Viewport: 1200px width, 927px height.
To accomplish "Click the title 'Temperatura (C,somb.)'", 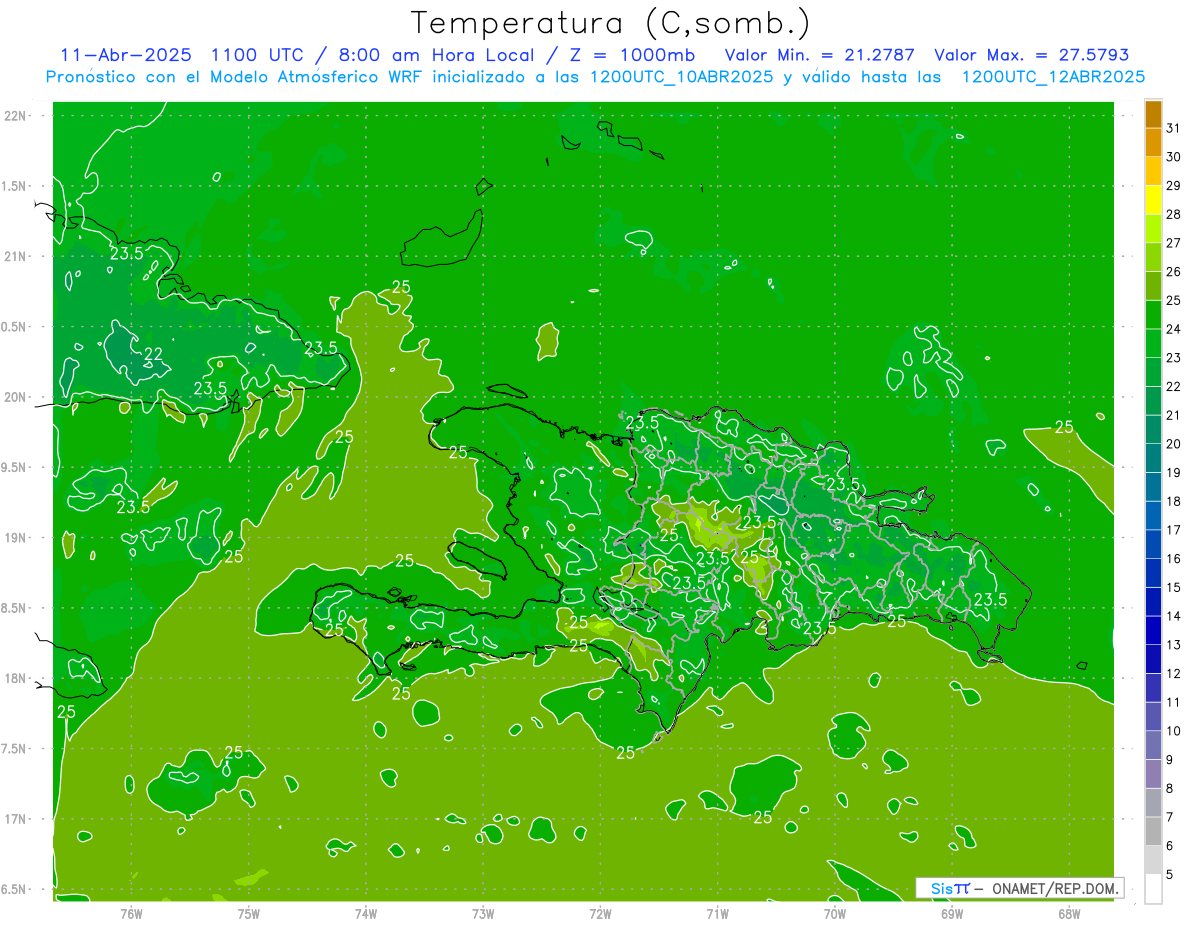I will pyautogui.click(x=609, y=22).
